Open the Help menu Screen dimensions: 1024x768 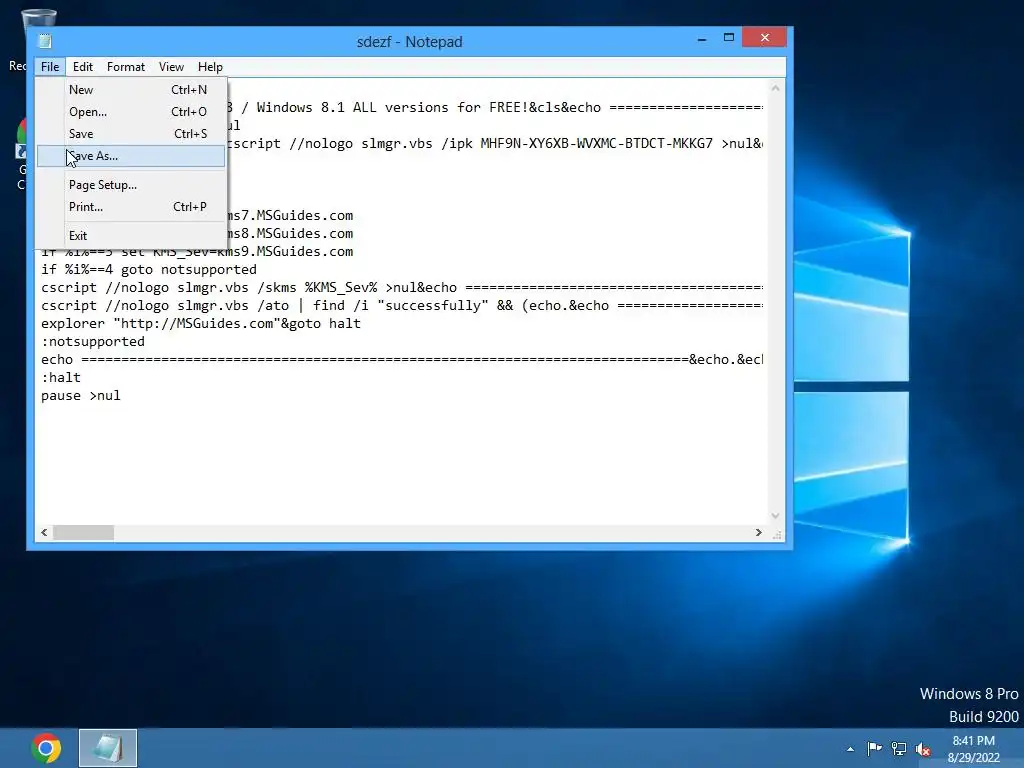210,67
